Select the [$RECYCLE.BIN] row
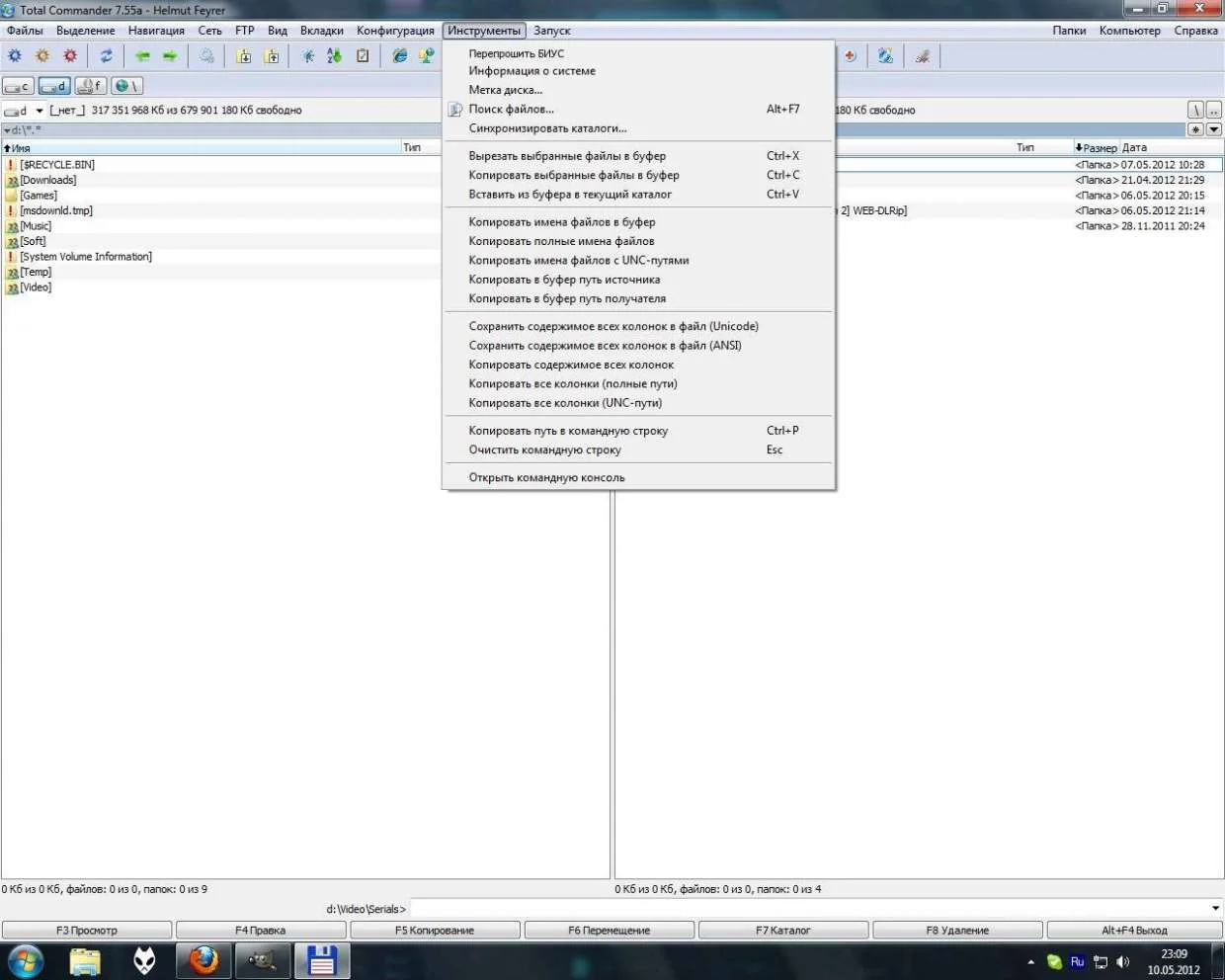Viewport: 1225px width, 980px height. (x=221, y=165)
